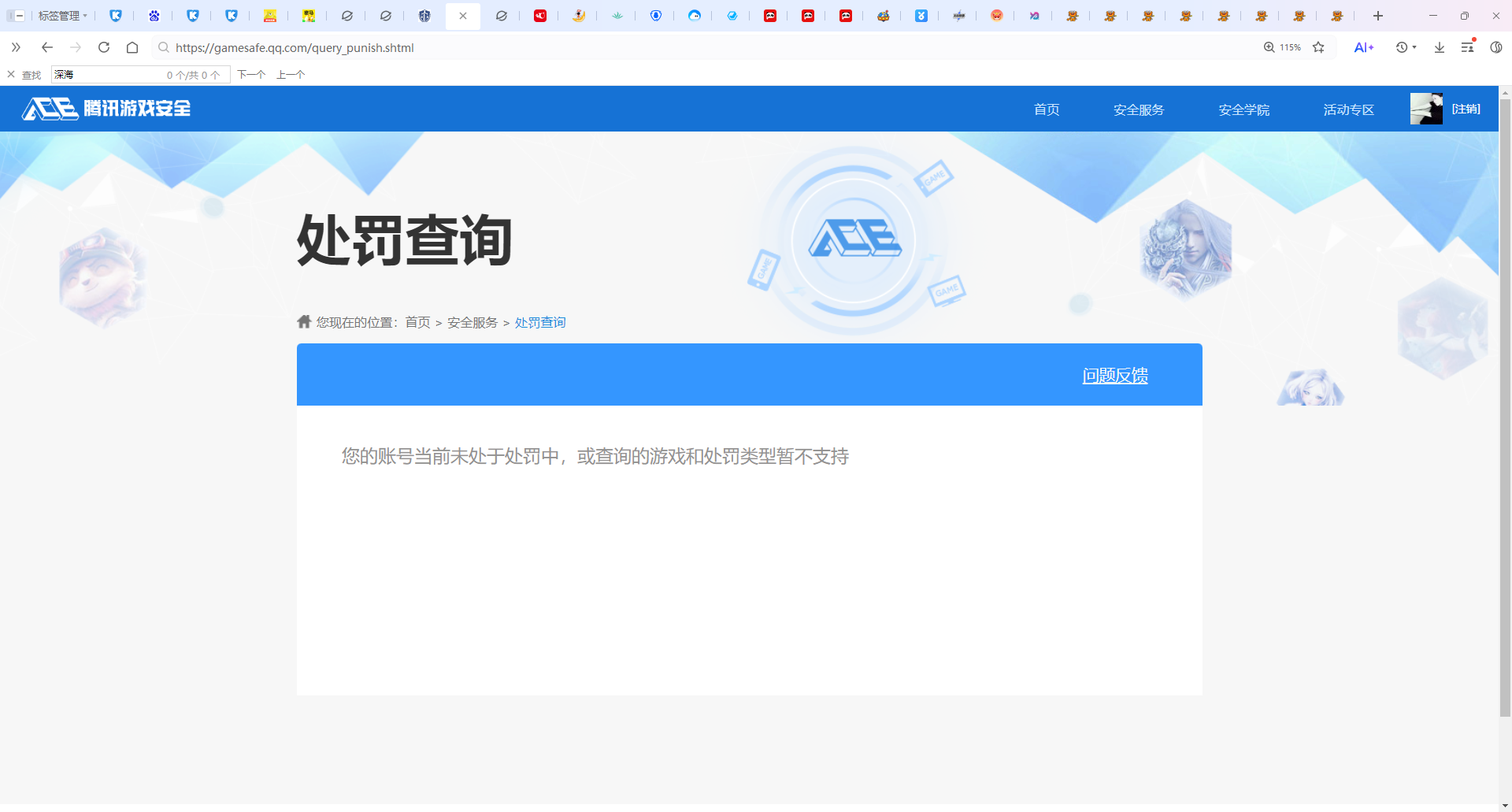
Task: Expand hidden toolbar extensions with double chevron
Action: [16, 47]
